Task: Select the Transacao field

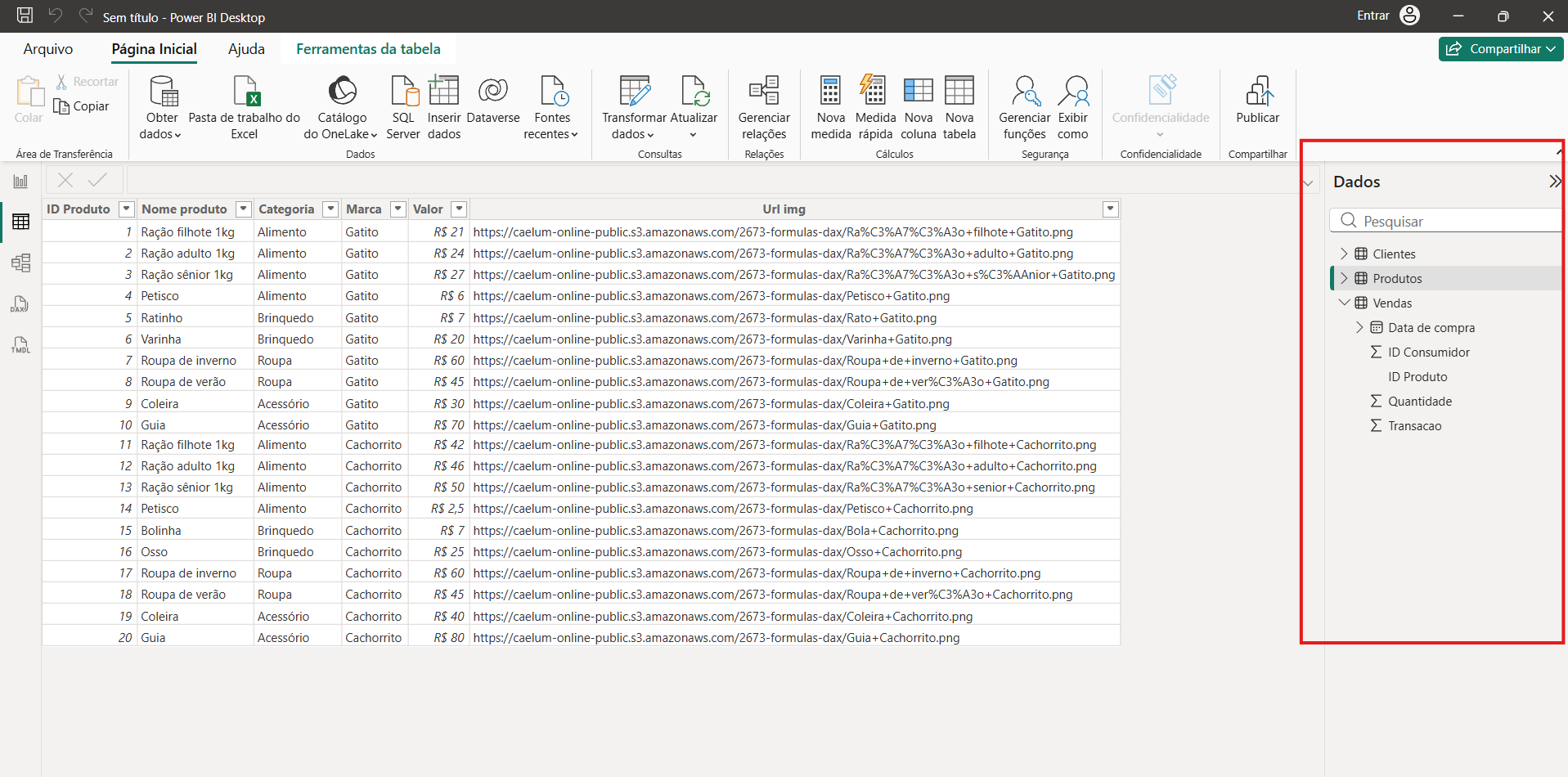Action: tap(1415, 425)
